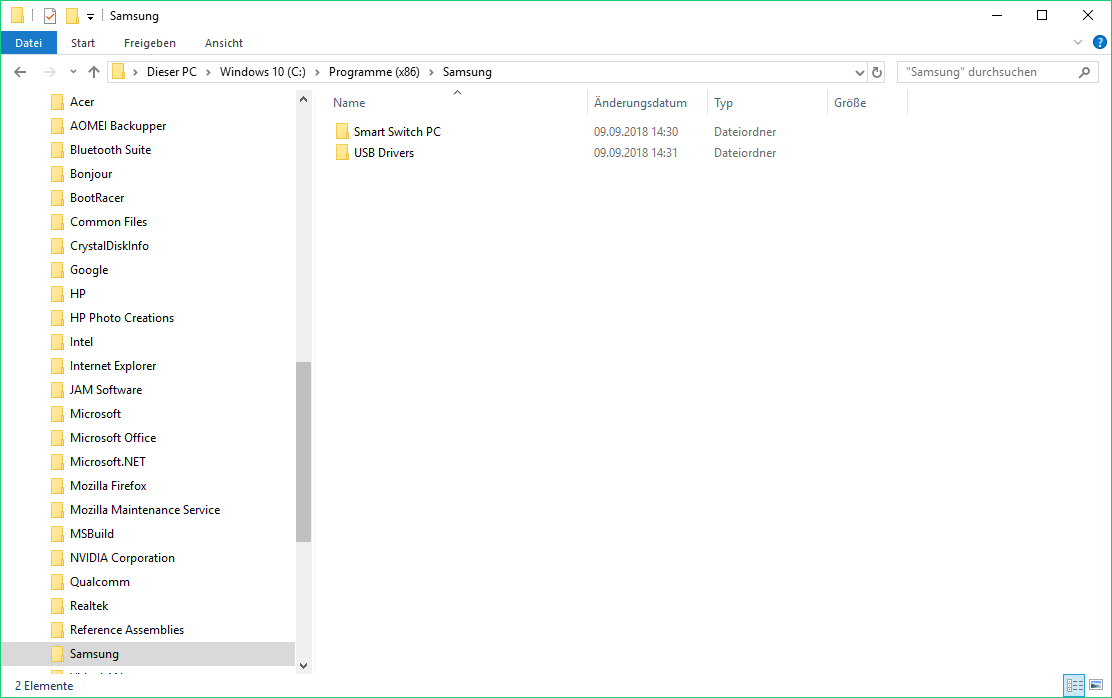Click the Microsoft Office folder icon
The height and width of the screenshot is (698, 1112).
57,438
